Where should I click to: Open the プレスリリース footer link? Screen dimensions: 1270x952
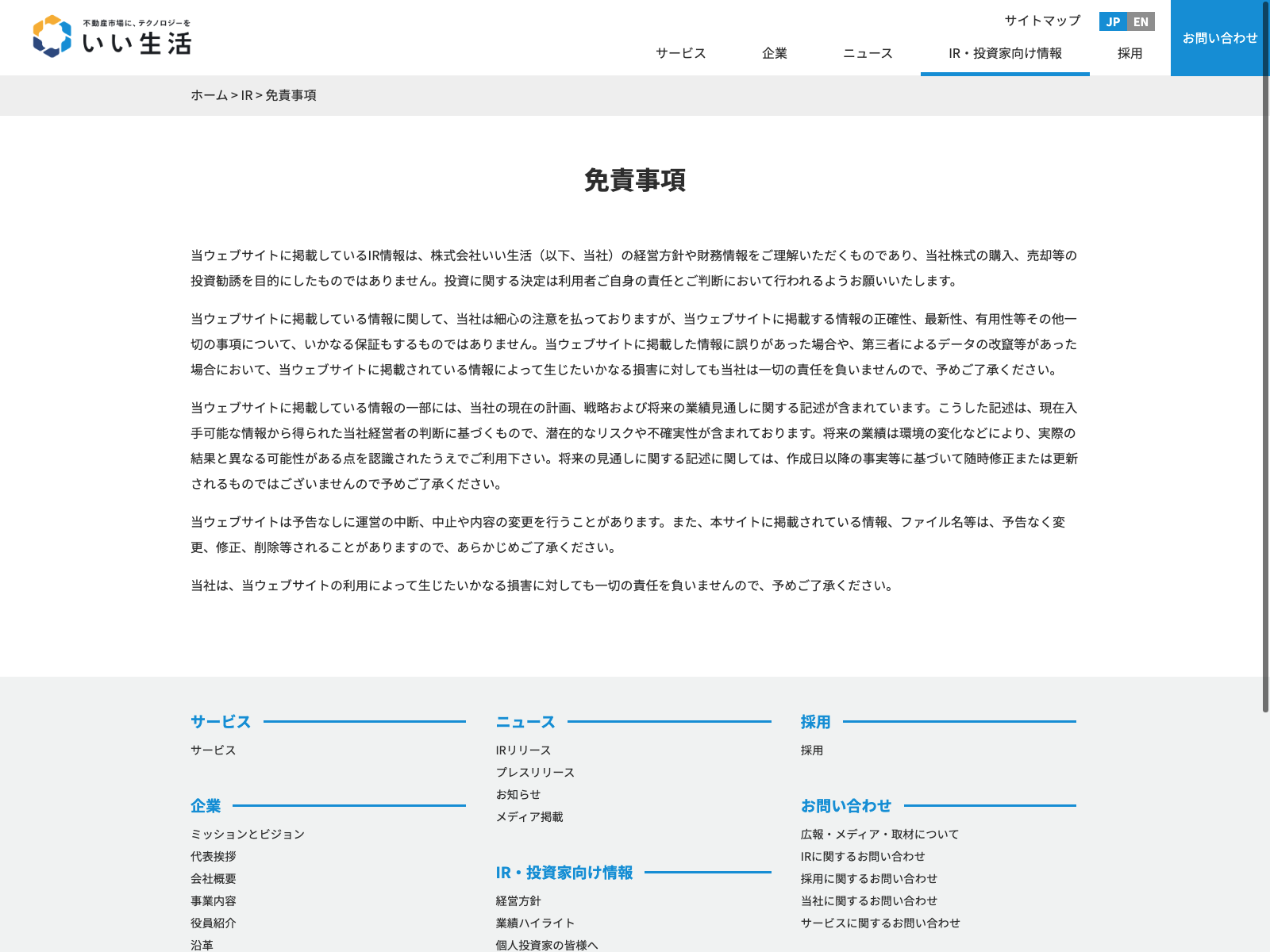click(x=535, y=773)
